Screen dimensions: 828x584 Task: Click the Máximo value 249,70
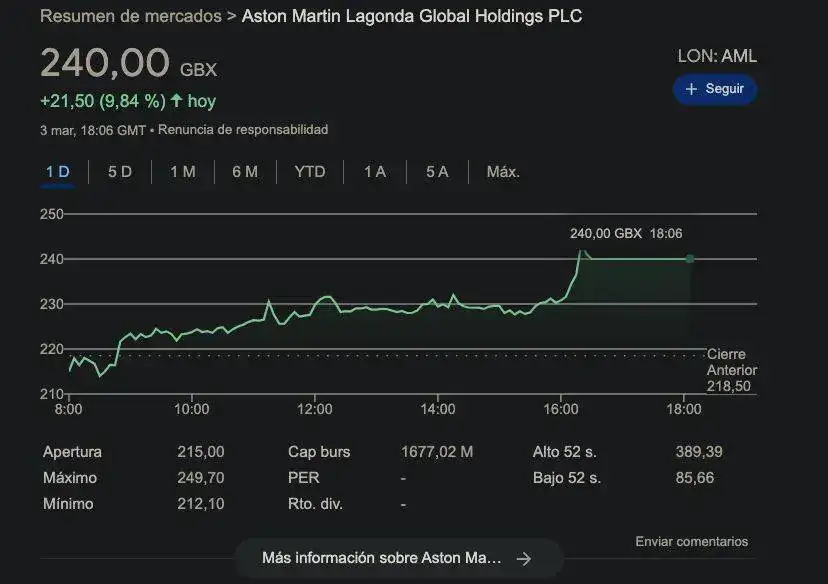201,478
